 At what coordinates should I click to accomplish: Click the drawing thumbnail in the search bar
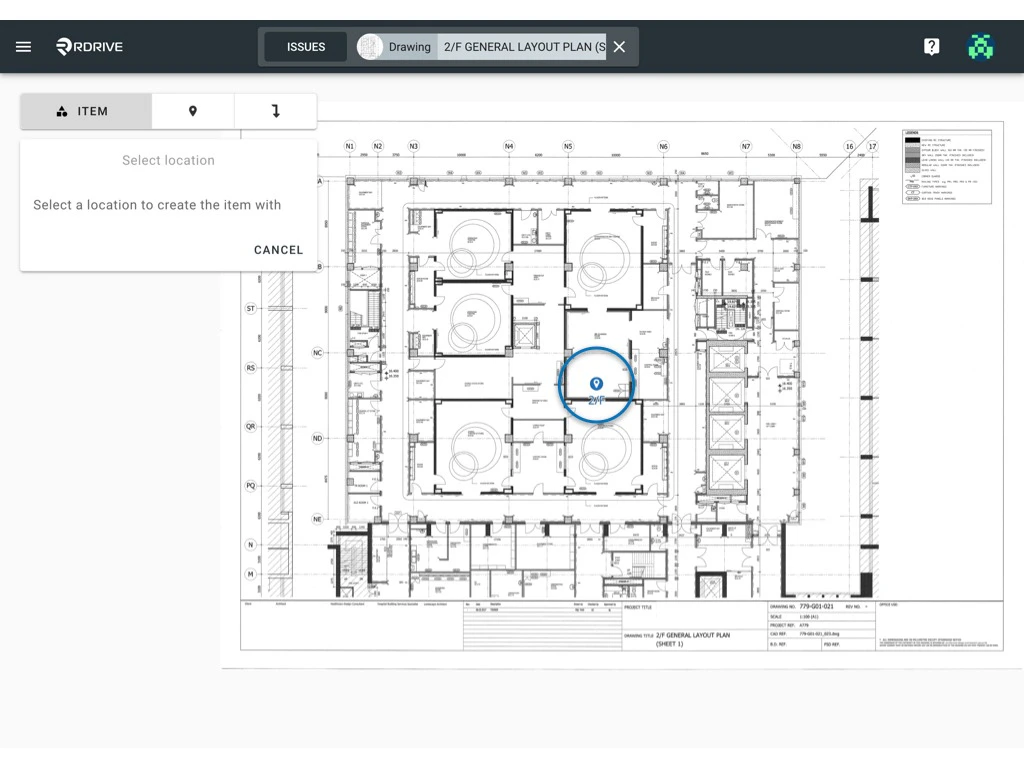click(x=368, y=46)
